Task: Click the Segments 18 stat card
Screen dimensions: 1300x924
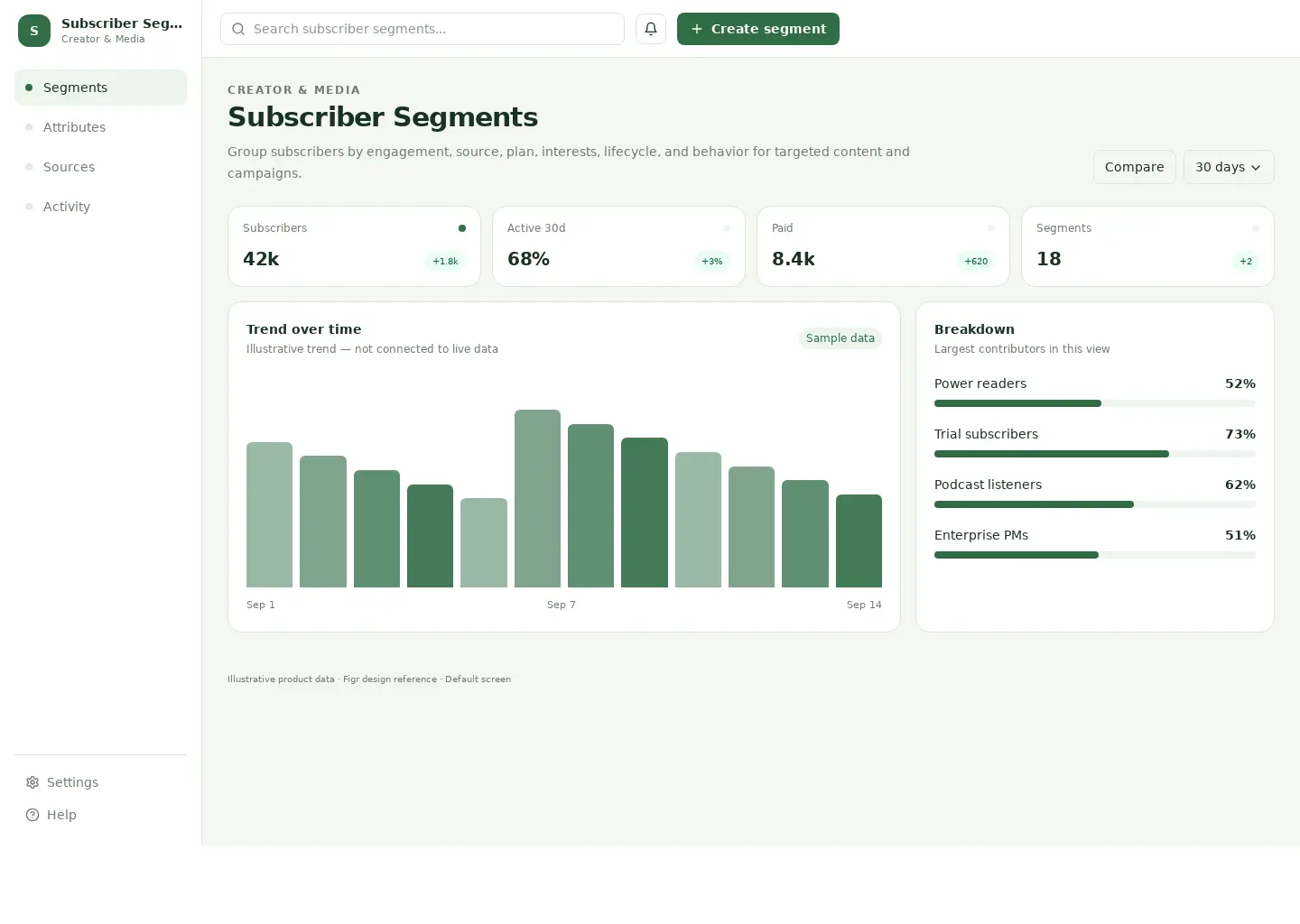Action: 1147,246
